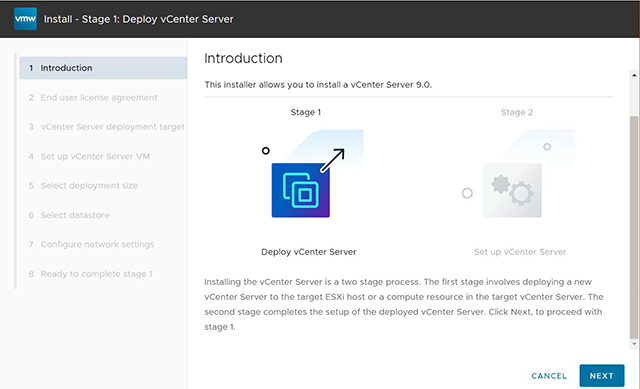Cancel the installer with CANCEL
The width and height of the screenshot is (640, 389).
point(549,376)
